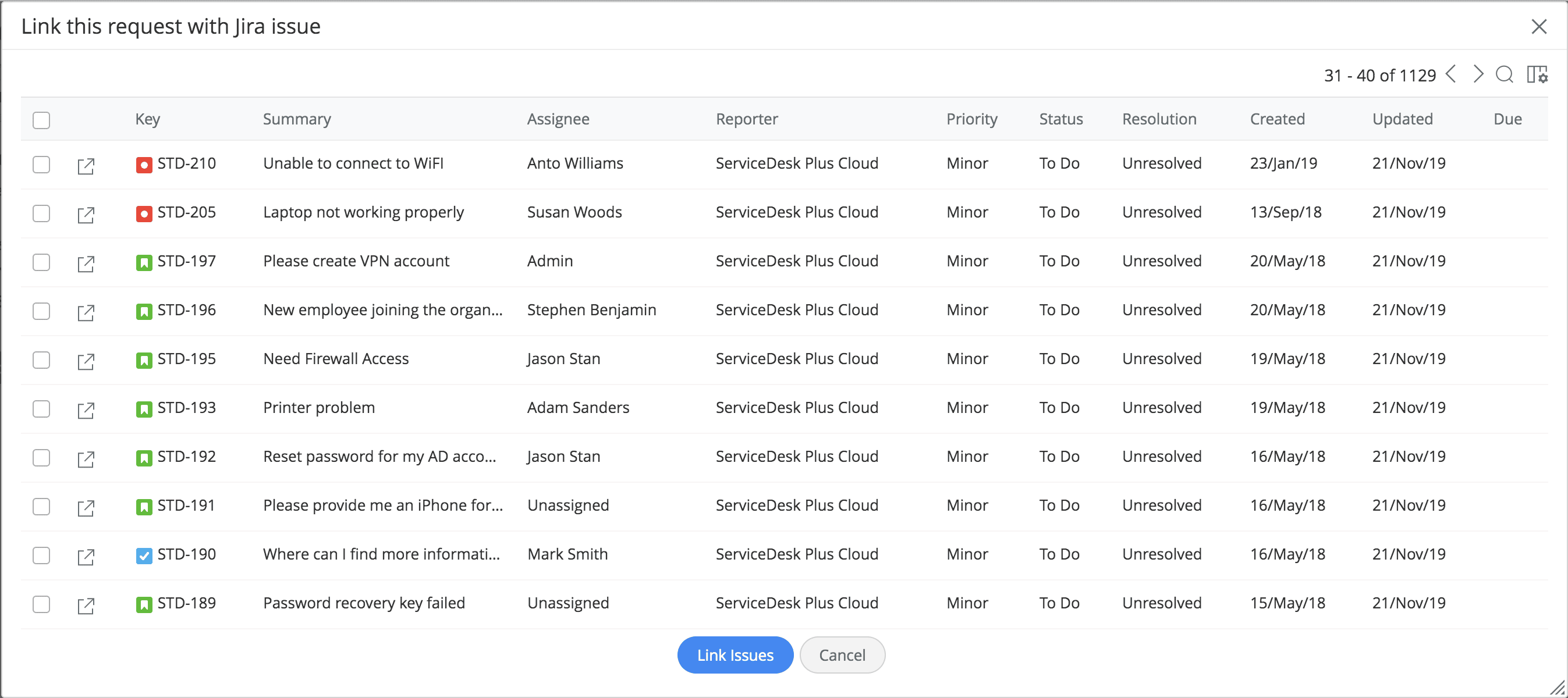The height and width of the screenshot is (698, 1568).
Task: Click the blue task icon beside STD-190
Action: click(x=144, y=555)
